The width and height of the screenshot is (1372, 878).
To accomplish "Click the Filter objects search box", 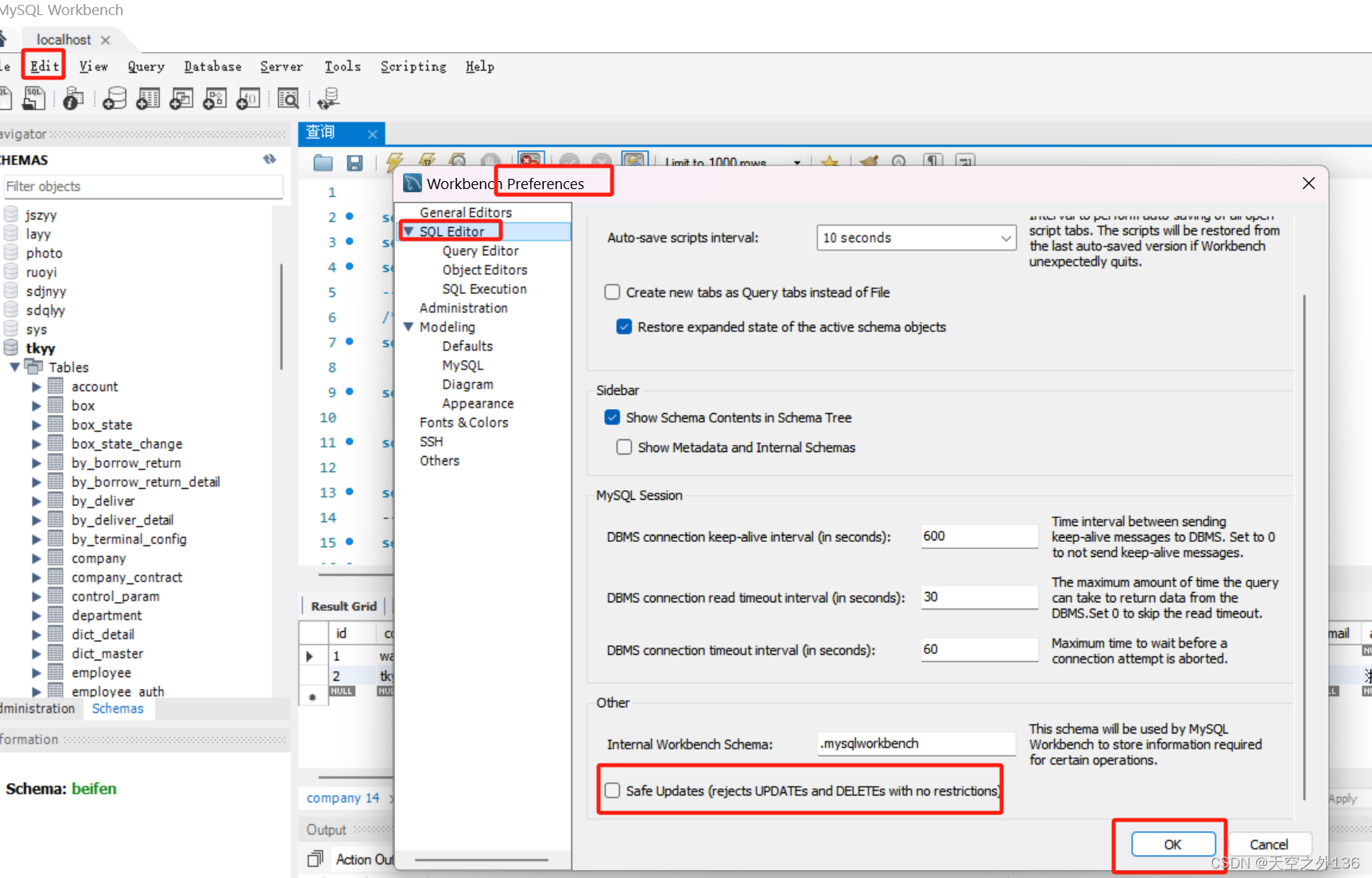I will click(x=143, y=186).
